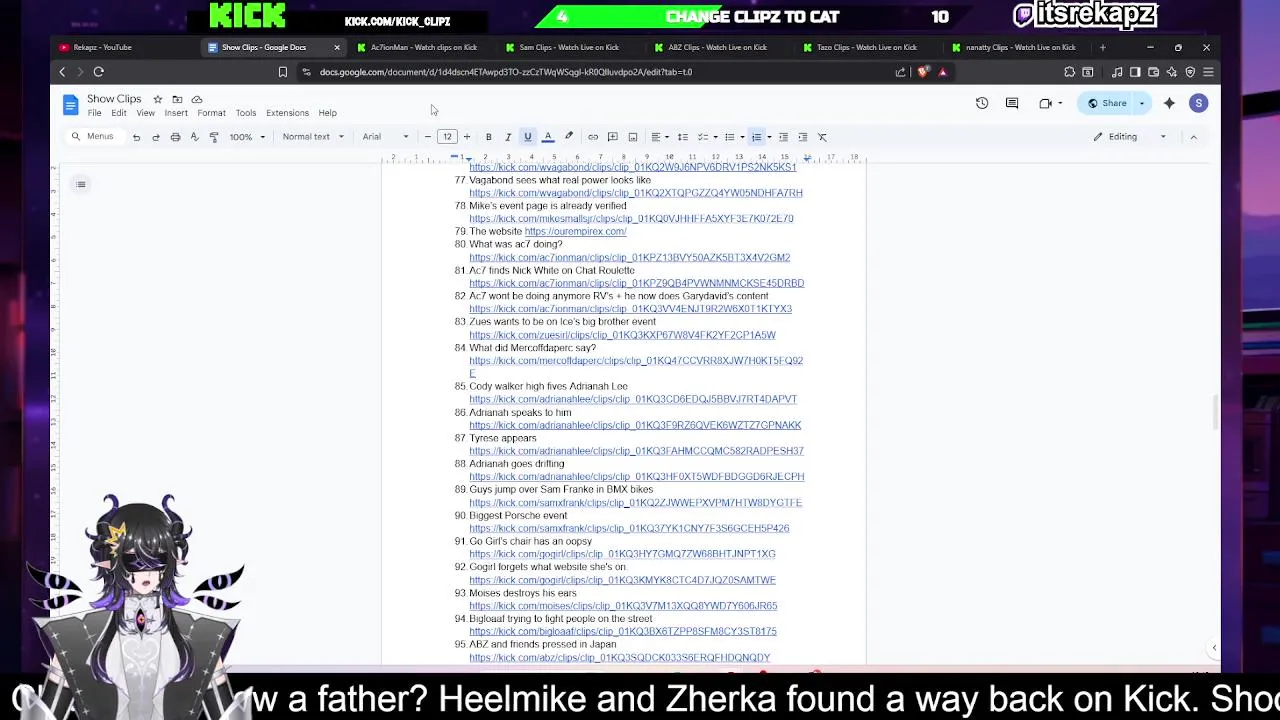The height and width of the screenshot is (720, 1280).
Task: Check cloud save status icon
Action: pyautogui.click(x=197, y=99)
